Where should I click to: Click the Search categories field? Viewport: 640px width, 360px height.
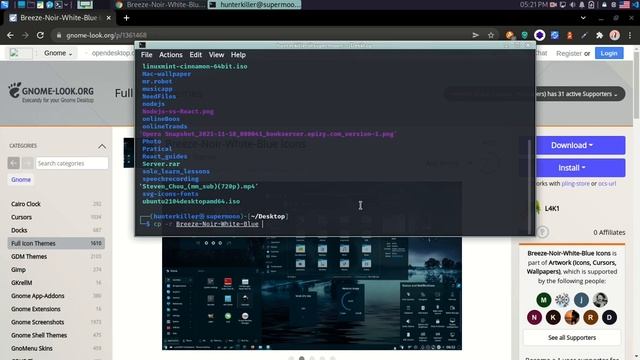[x=72, y=163]
